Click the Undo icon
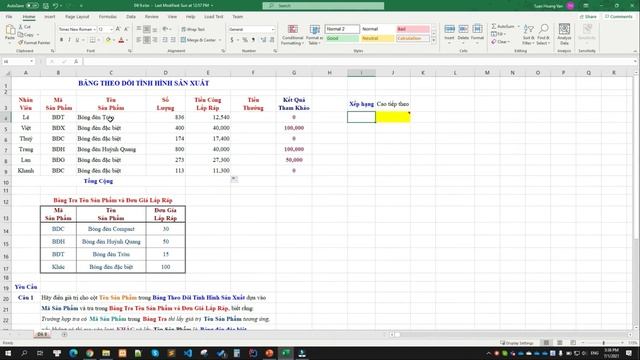 [56, 6]
